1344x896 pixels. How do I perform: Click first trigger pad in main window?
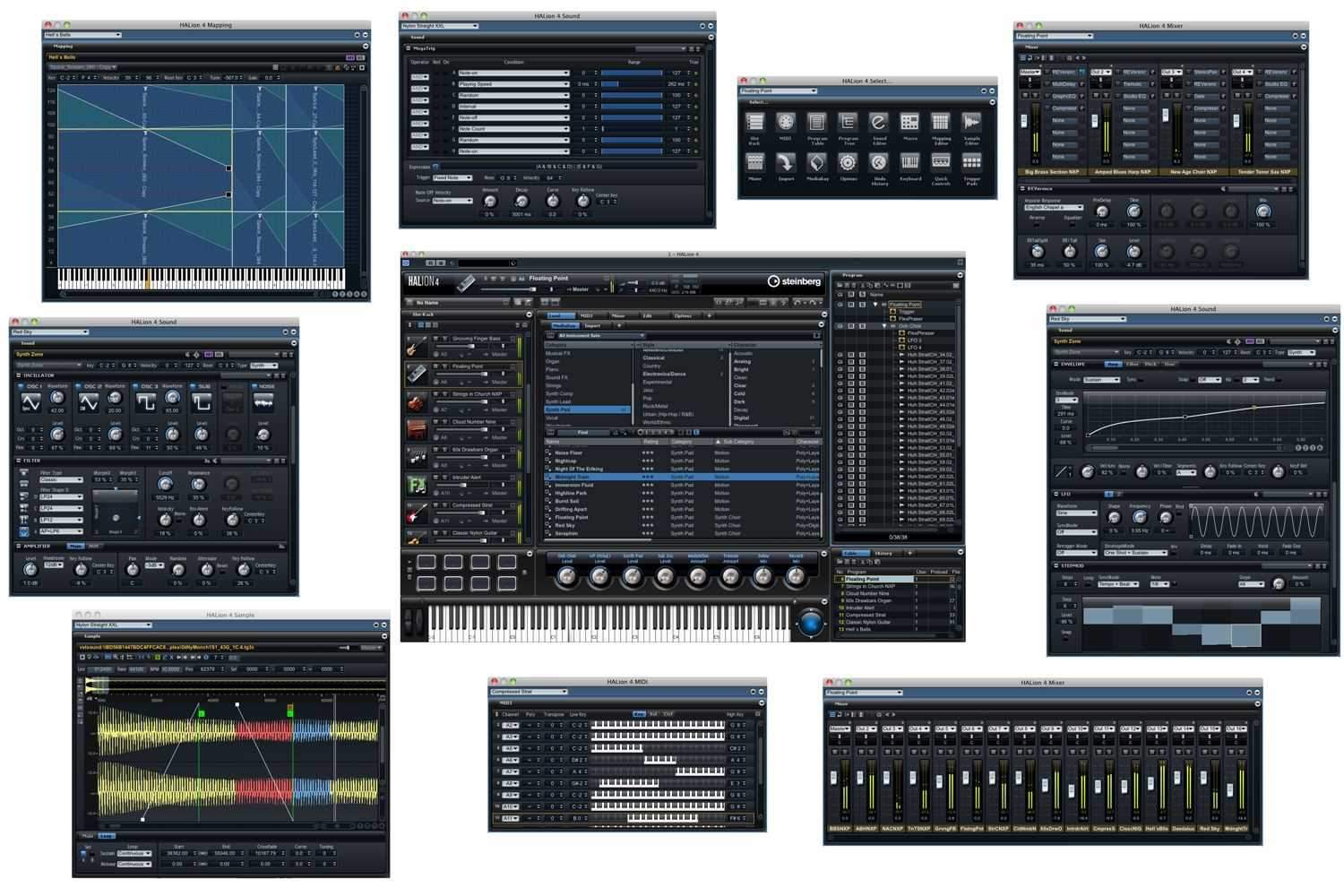(426, 563)
